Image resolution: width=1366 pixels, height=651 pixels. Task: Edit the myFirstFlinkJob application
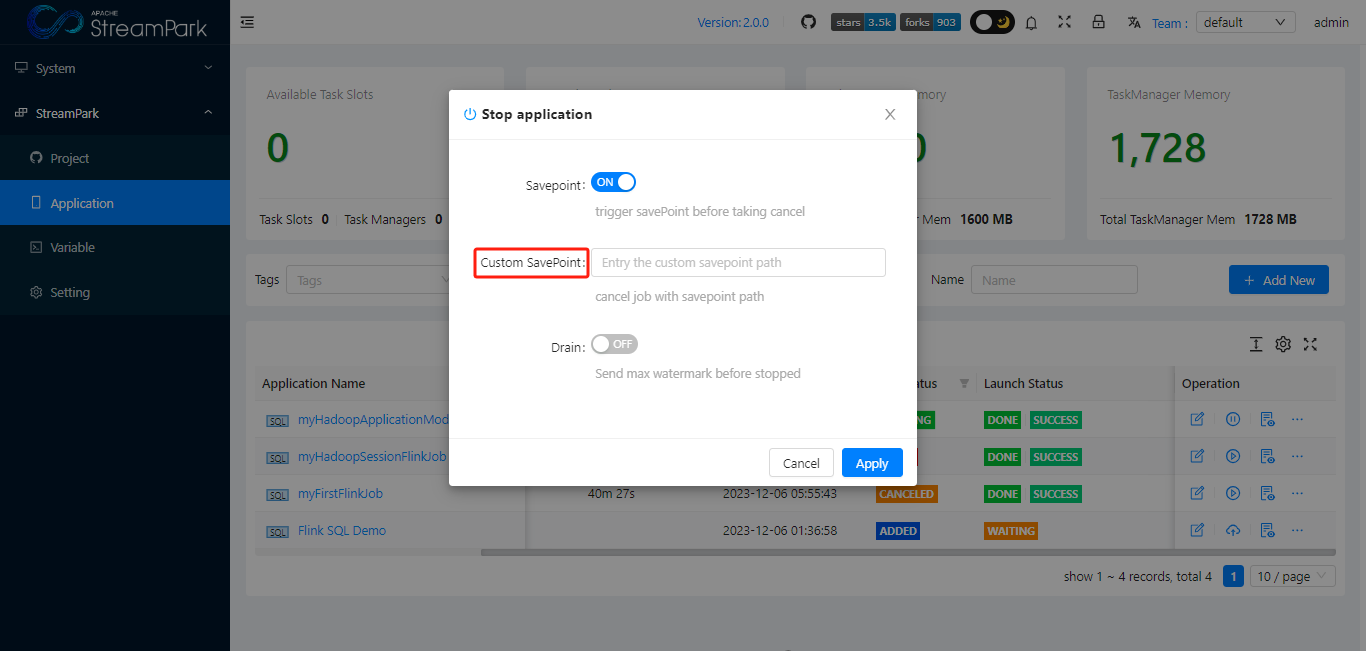(x=1196, y=493)
